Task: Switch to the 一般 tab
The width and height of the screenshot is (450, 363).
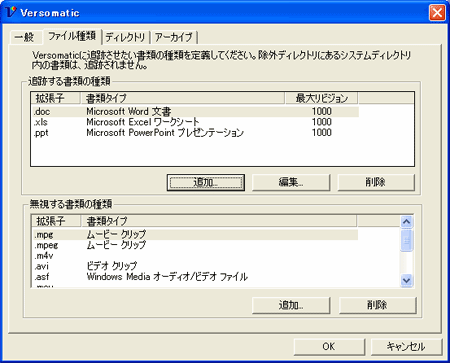Action: (25, 37)
